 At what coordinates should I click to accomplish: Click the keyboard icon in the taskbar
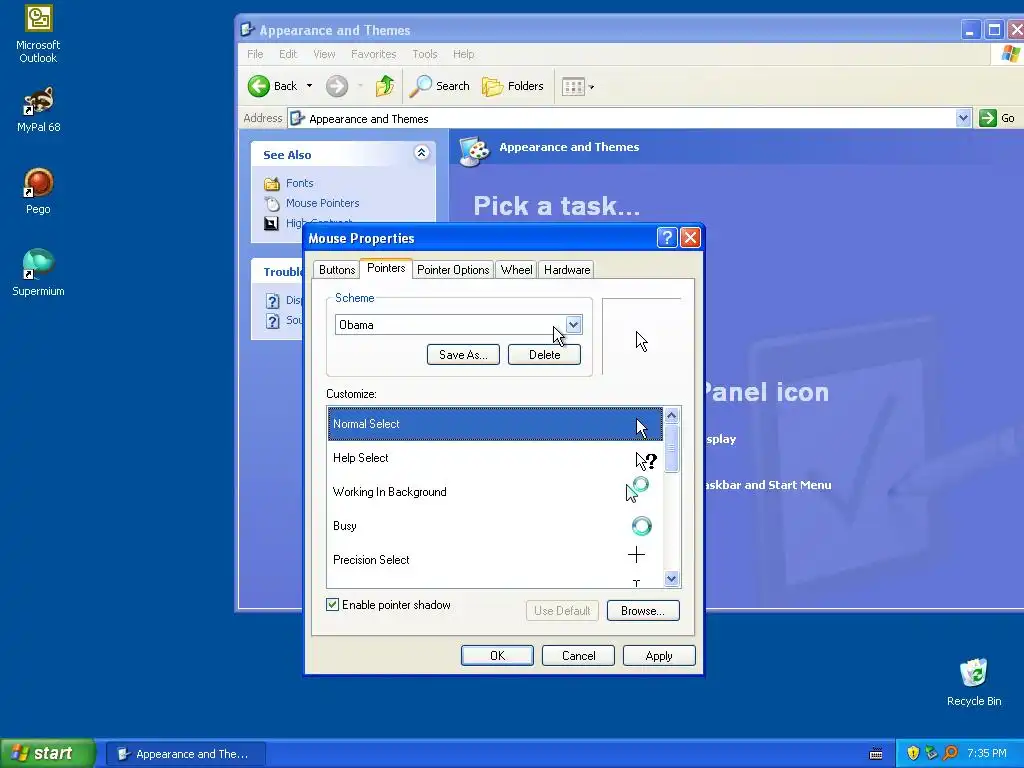point(876,754)
